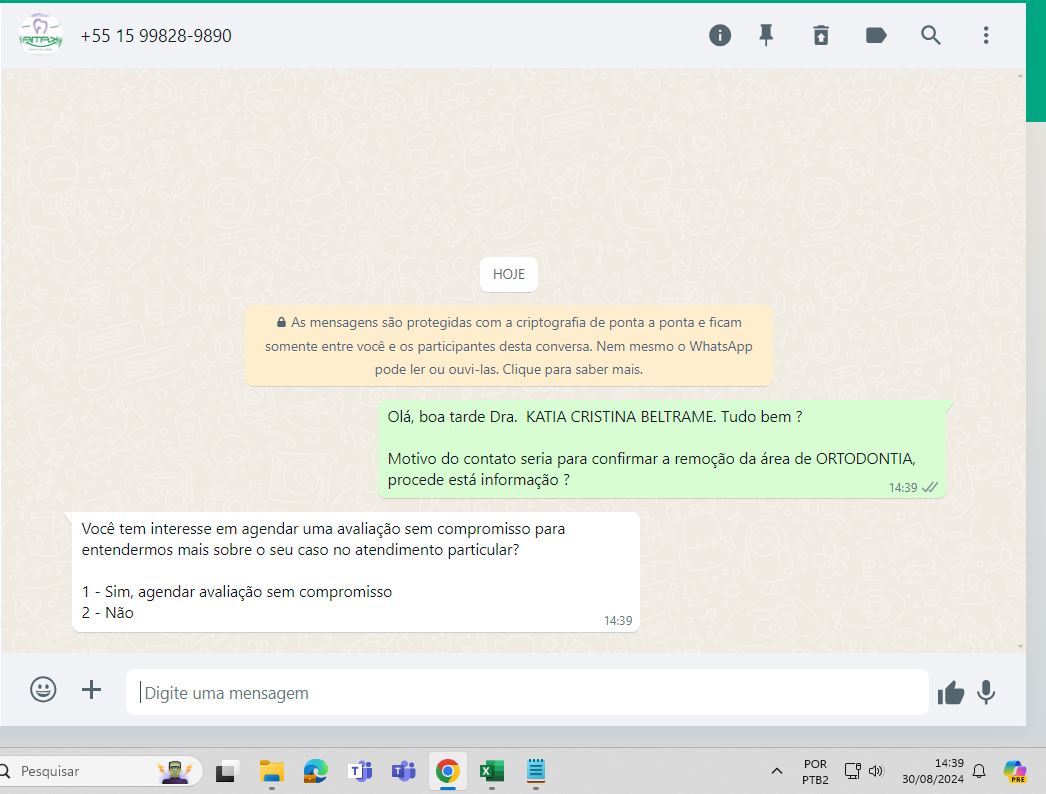Screen dimensions: 1046x794
Task: Click the Digite uma mensagem field
Action: [x=527, y=693]
